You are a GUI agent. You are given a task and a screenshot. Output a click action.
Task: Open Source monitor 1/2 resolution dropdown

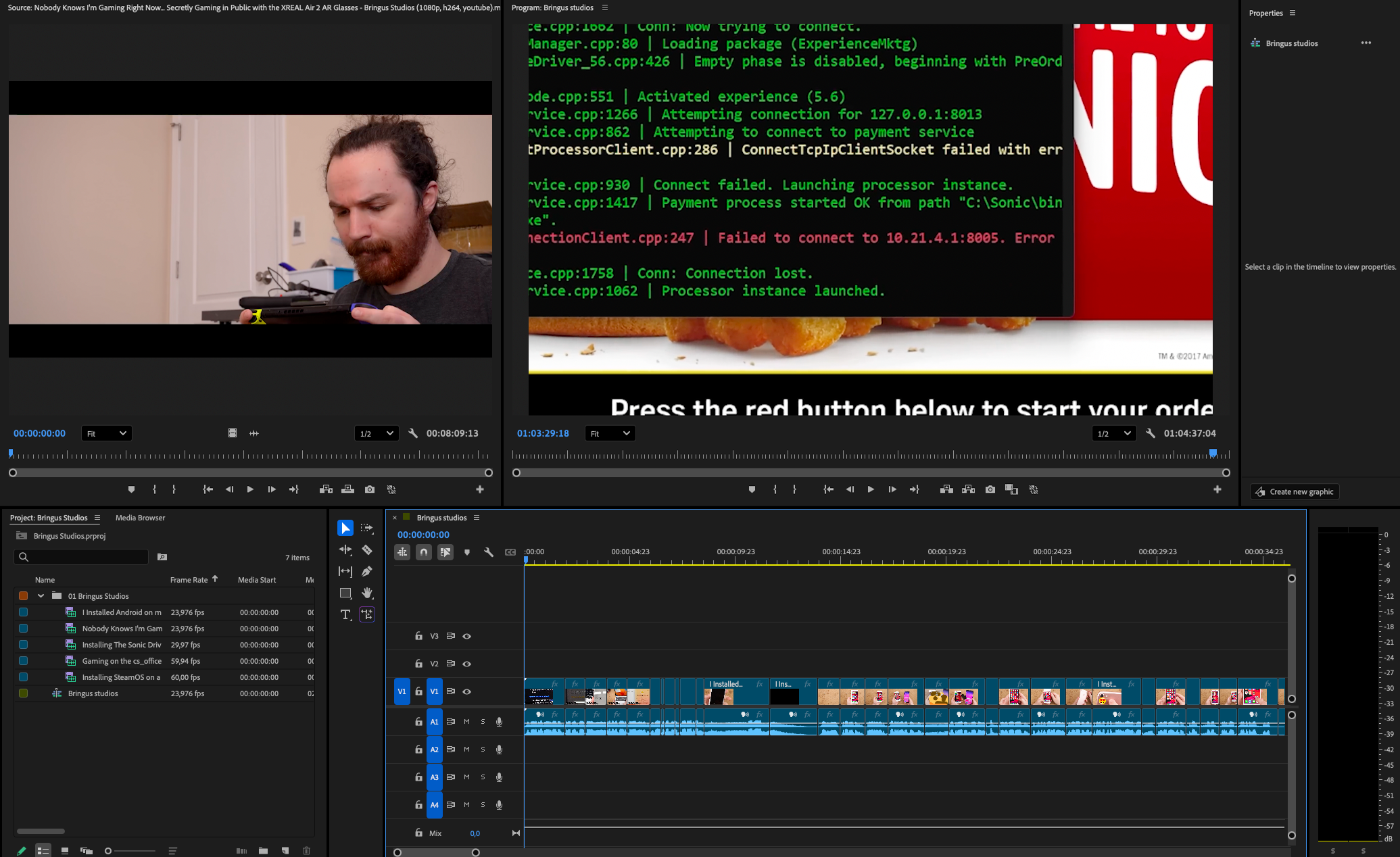[376, 433]
